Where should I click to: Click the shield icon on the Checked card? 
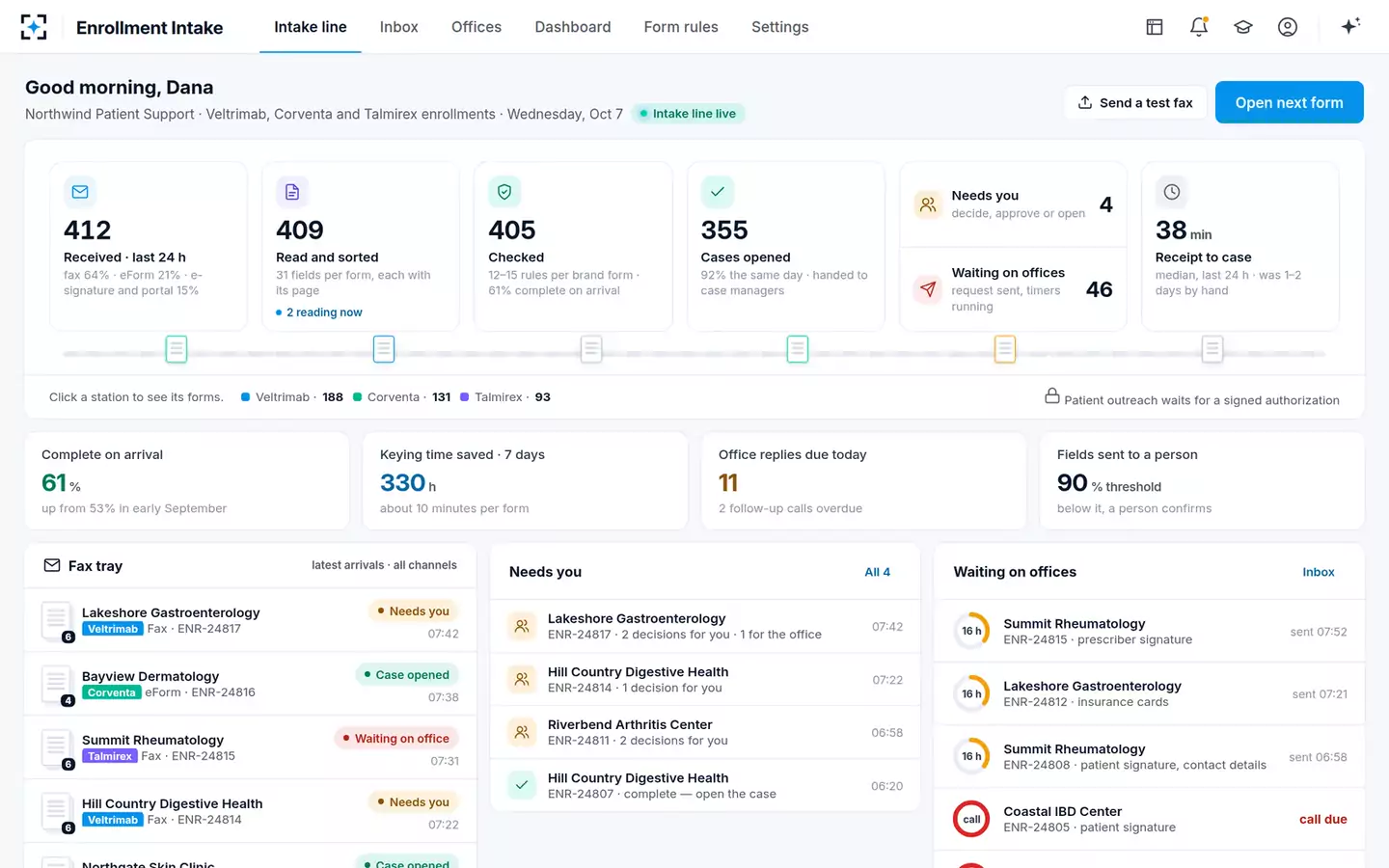504,192
